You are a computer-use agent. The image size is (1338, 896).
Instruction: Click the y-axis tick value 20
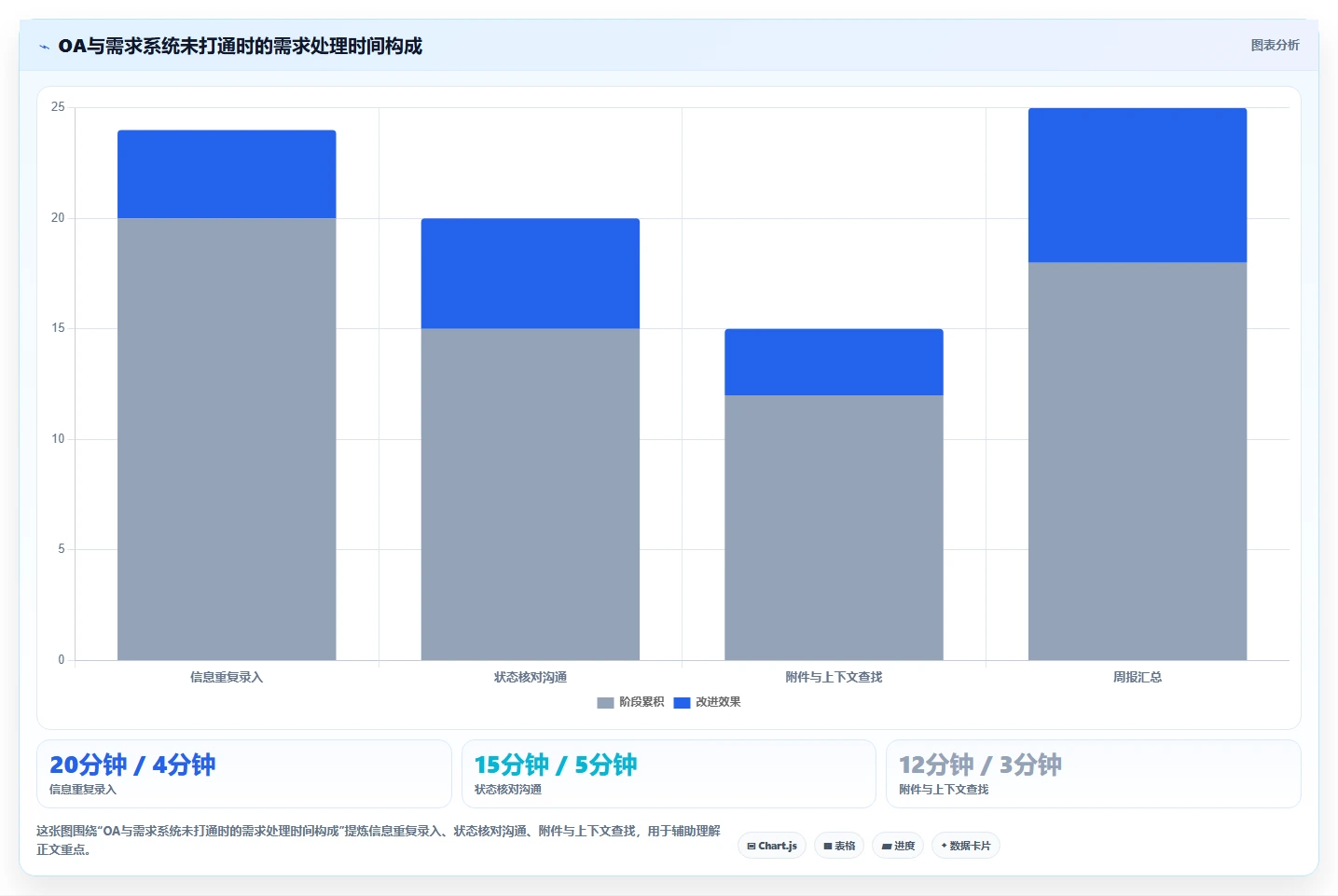tap(58, 218)
